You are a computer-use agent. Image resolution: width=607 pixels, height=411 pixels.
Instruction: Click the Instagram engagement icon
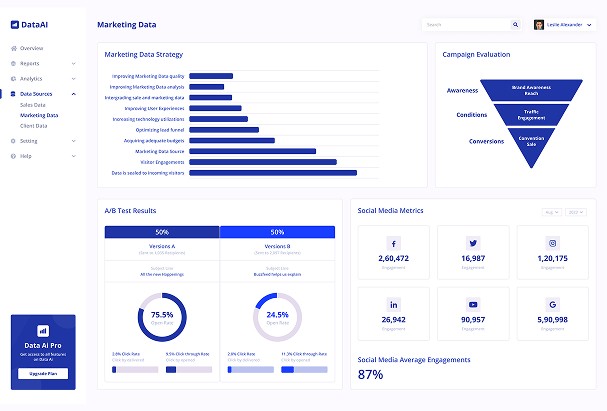(552, 243)
